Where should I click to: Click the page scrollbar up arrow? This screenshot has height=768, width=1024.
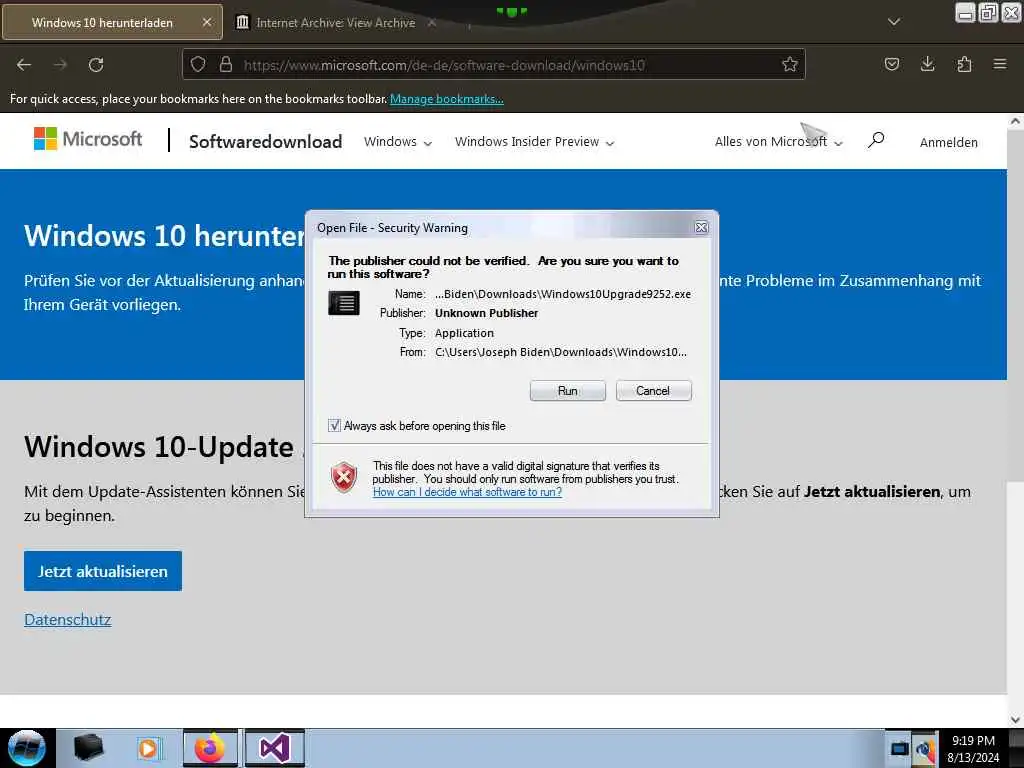[1015, 121]
